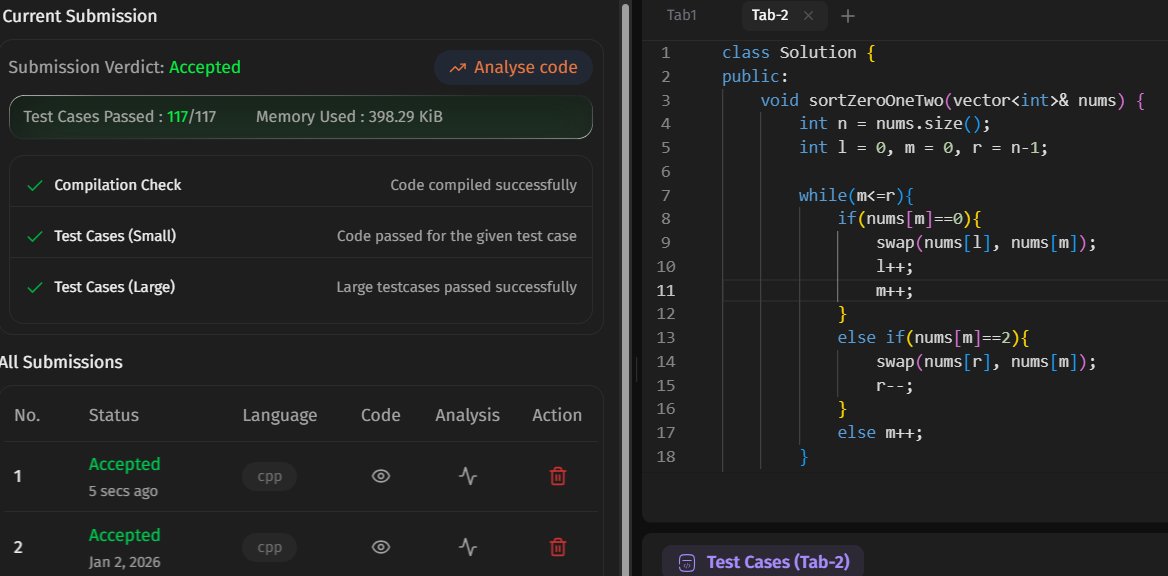Place cursor on 'else m++;' line
The width and height of the screenshot is (1168, 576).
[880, 433]
